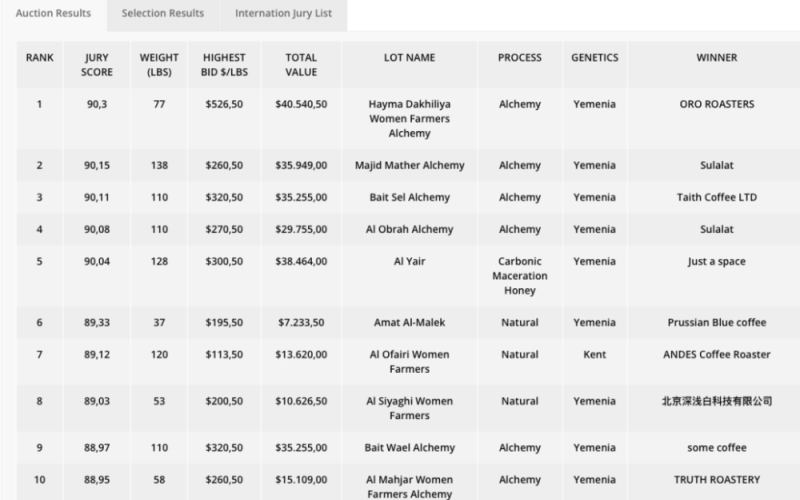Click the GENETICS column header
The image size is (800, 500).
pyautogui.click(x=594, y=58)
